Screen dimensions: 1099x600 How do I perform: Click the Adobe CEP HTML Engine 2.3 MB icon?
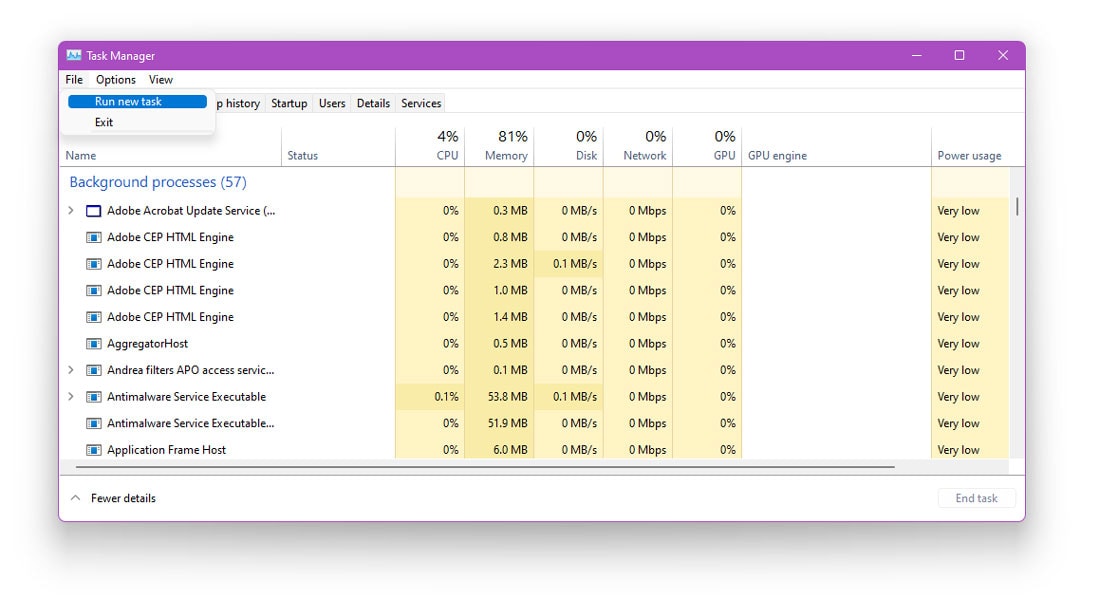93,264
